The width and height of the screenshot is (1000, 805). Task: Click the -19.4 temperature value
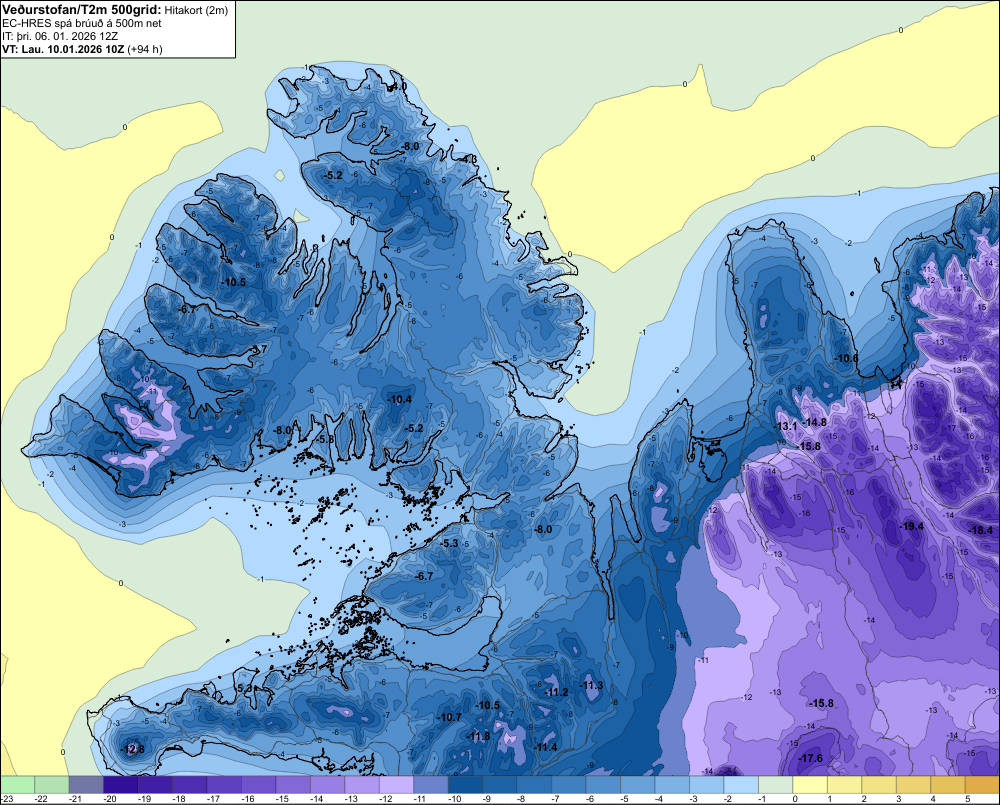click(911, 526)
